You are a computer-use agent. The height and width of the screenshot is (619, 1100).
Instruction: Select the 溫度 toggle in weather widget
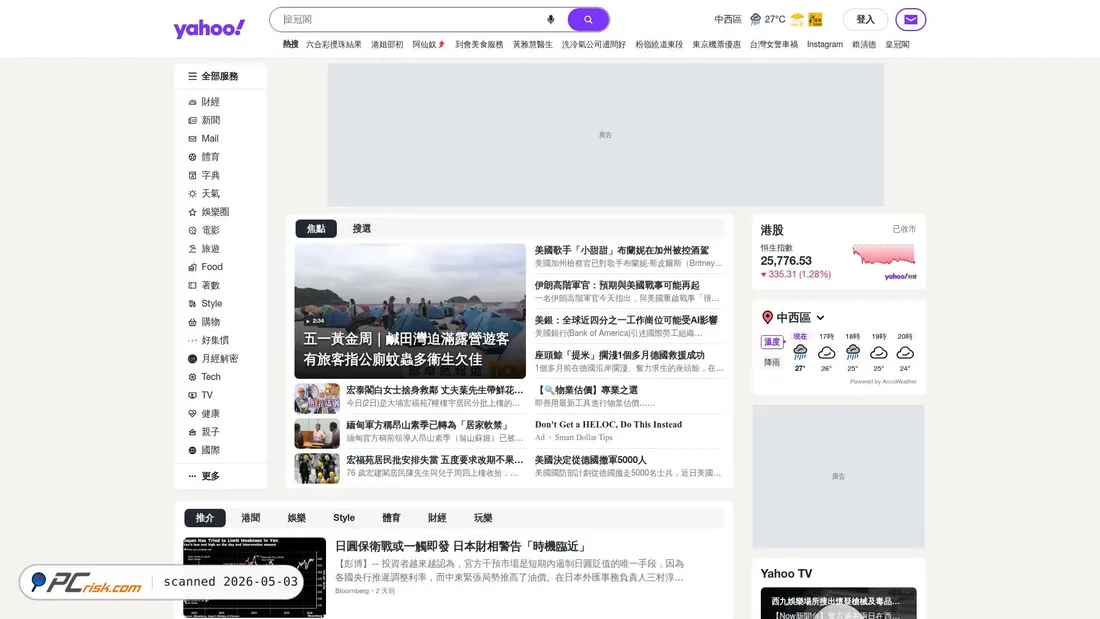click(x=772, y=342)
